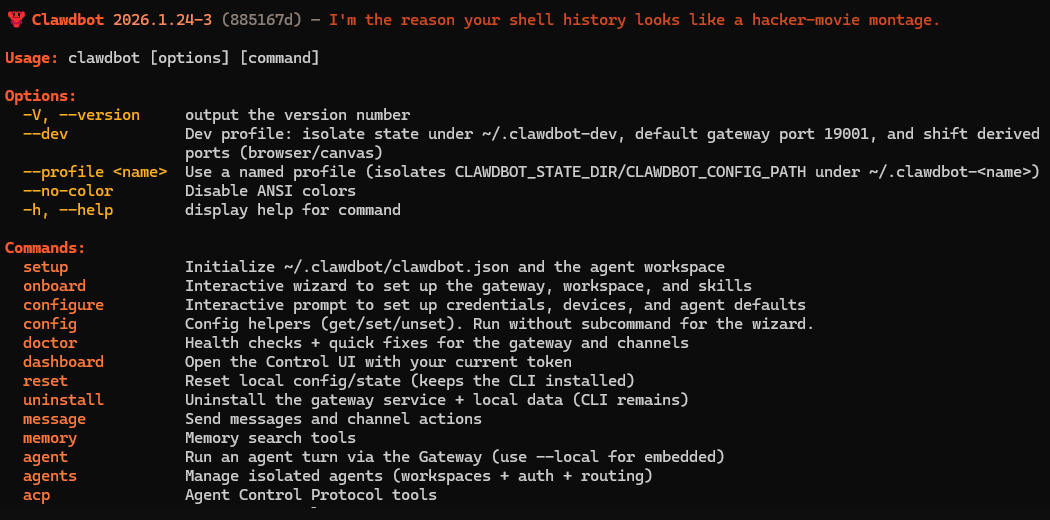Click the 'Options:' section header

coord(41,96)
